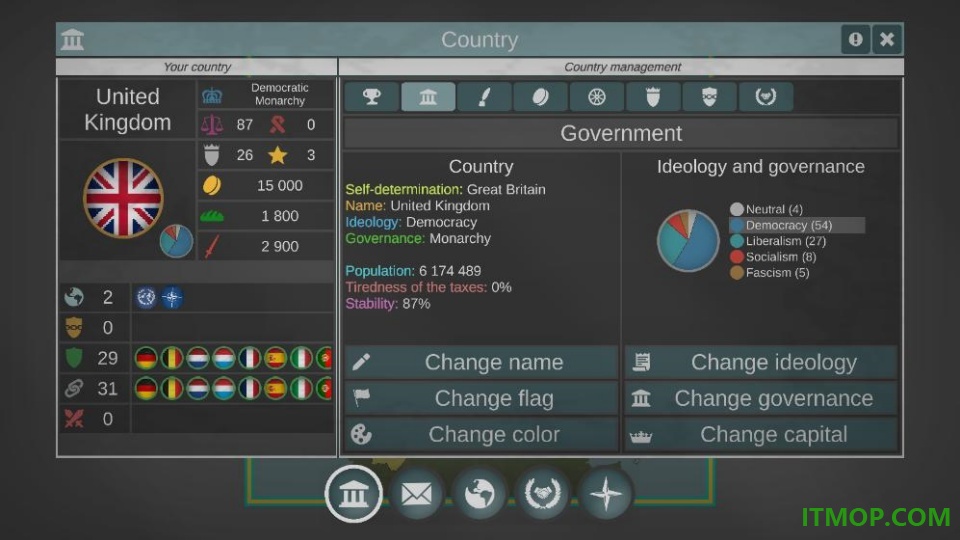Click the Change ideology button
960x540 pixels.
pyautogui.click(x=761, y=362)
